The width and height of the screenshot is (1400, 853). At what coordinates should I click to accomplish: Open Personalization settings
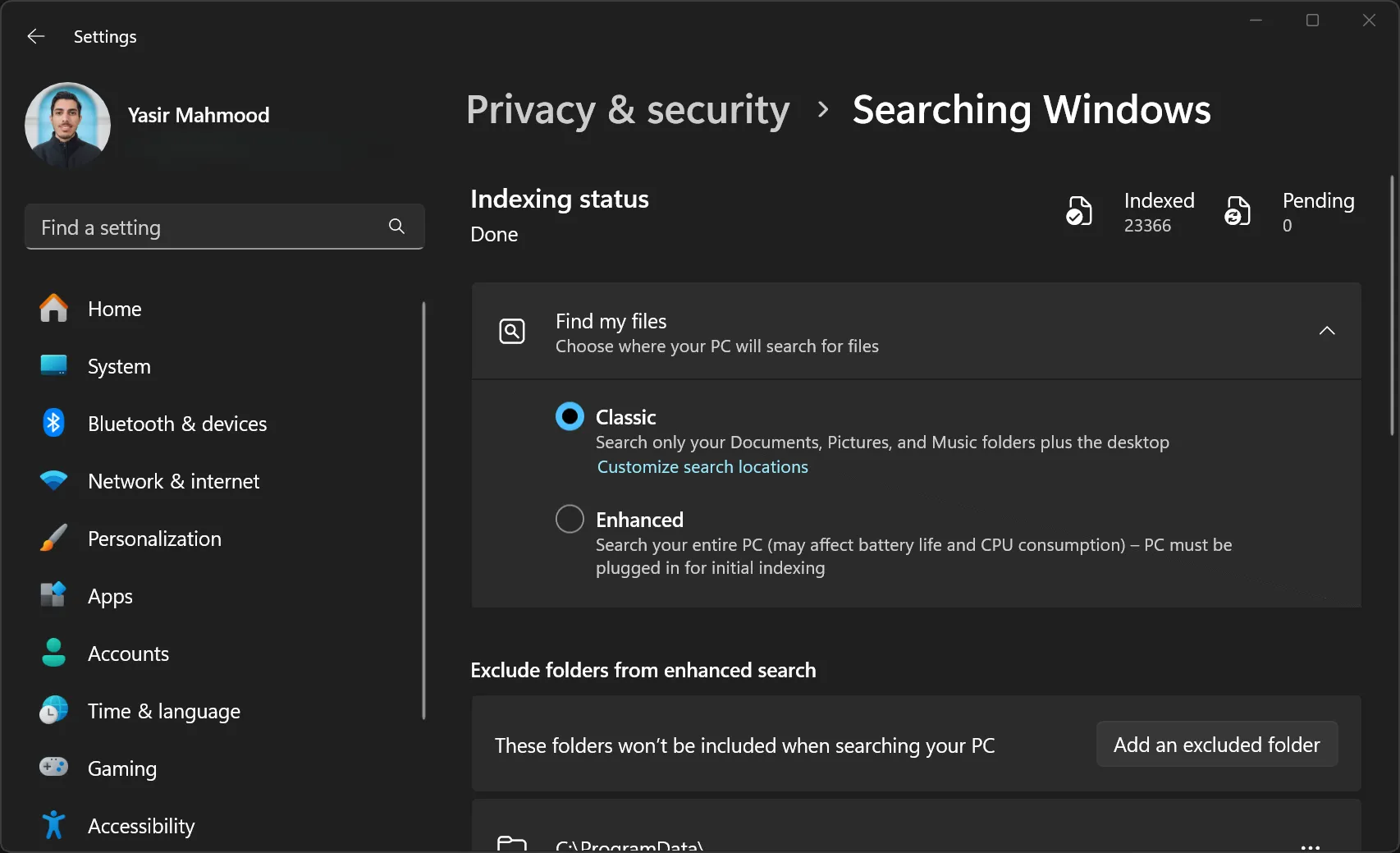coord(153,539)
